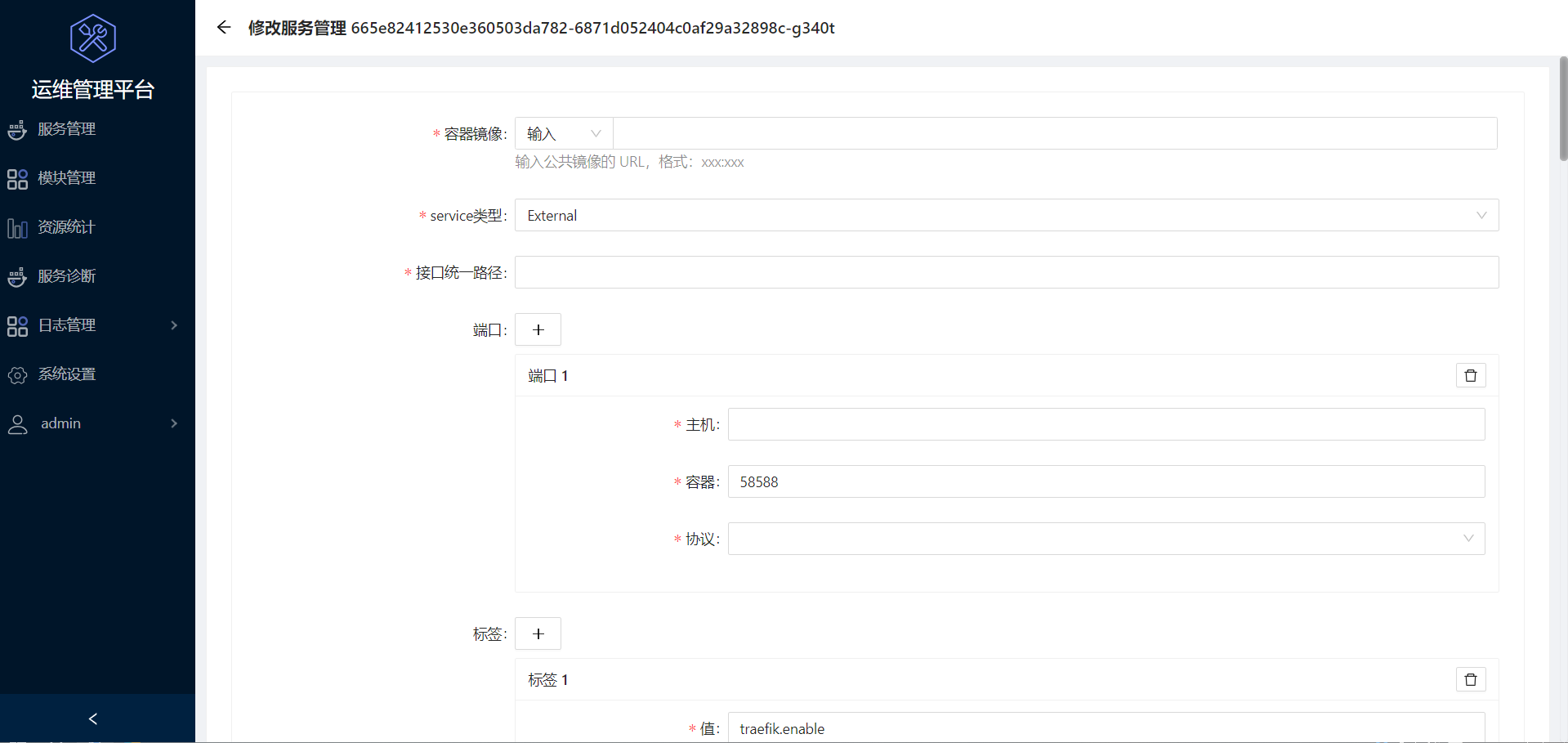Screen dimensions: 1568x743
Task: Delete 端口 1 with trash icon
Action: click(x=1471, y=375)
